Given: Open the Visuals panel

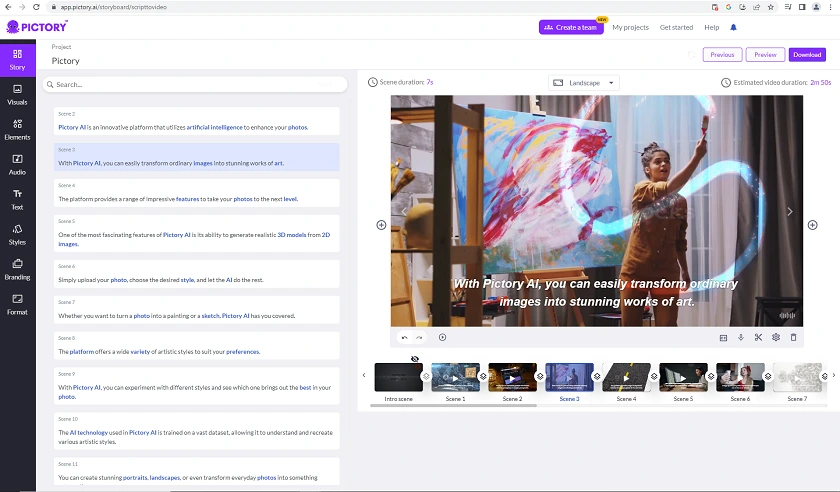Looking at the screenshot, I should 18,94.
